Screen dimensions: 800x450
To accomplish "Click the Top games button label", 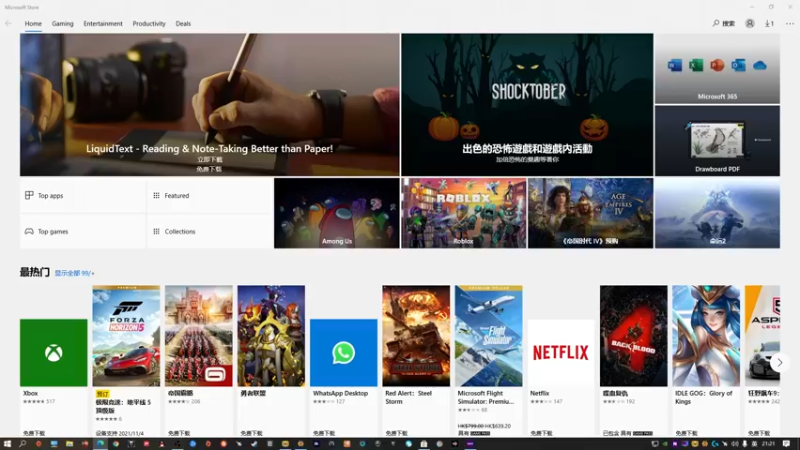I will tap(53, 231).
